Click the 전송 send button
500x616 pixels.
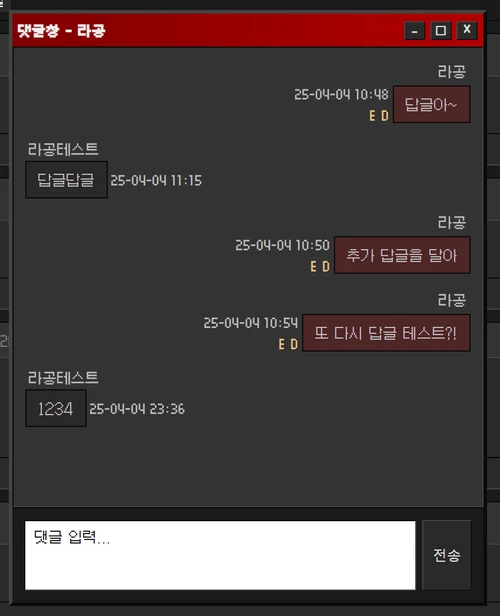(447, 555)
